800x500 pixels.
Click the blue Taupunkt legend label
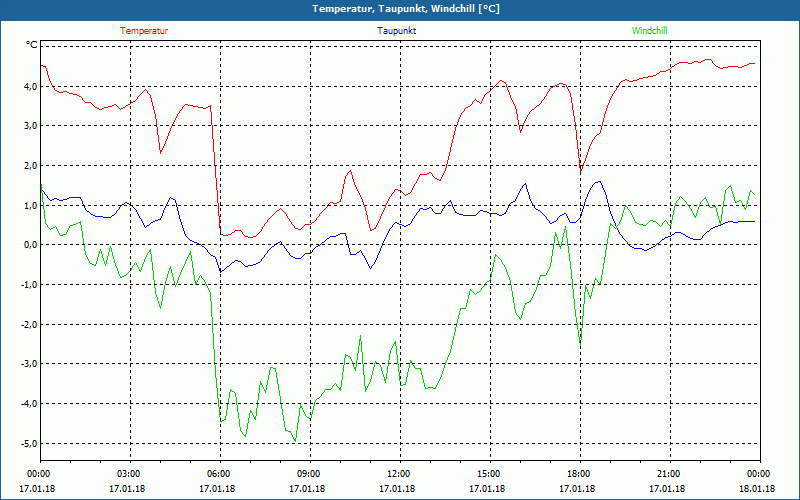396,31
